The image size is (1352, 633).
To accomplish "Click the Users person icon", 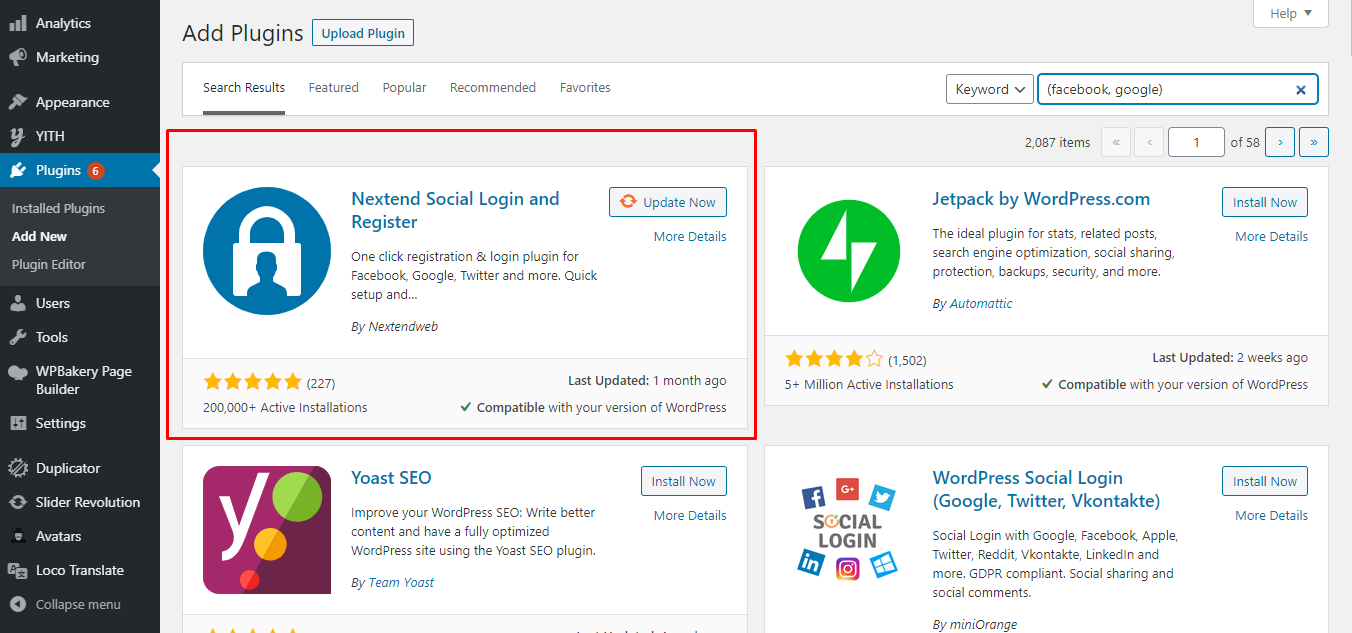I will click(x=18, y=303).
